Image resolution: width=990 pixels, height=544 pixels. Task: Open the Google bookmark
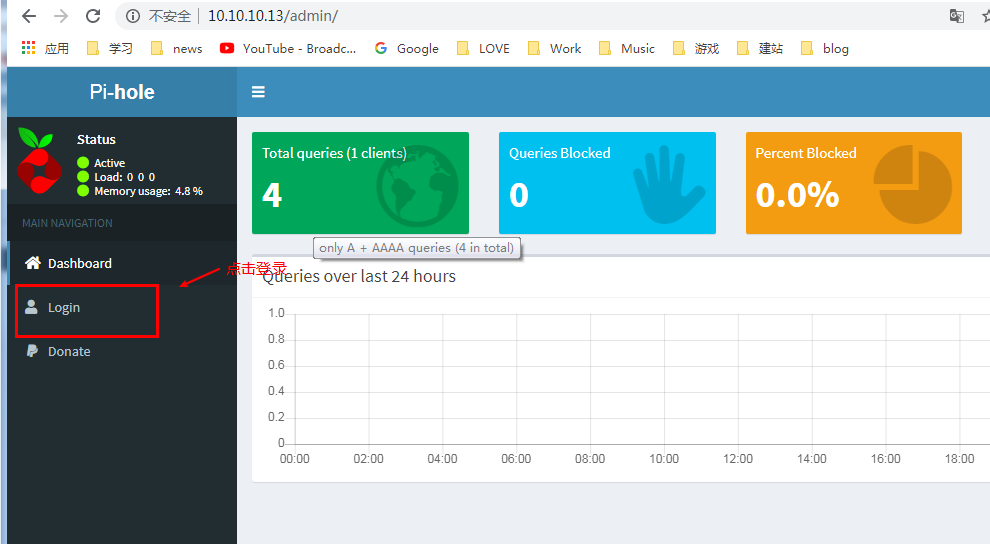(407, 49)
